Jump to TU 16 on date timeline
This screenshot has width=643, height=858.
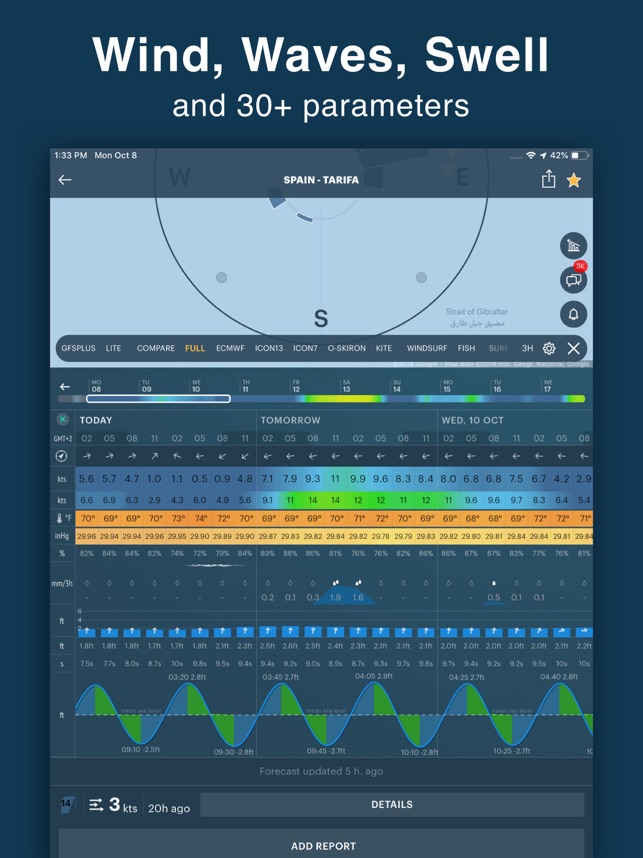[497, 386]
